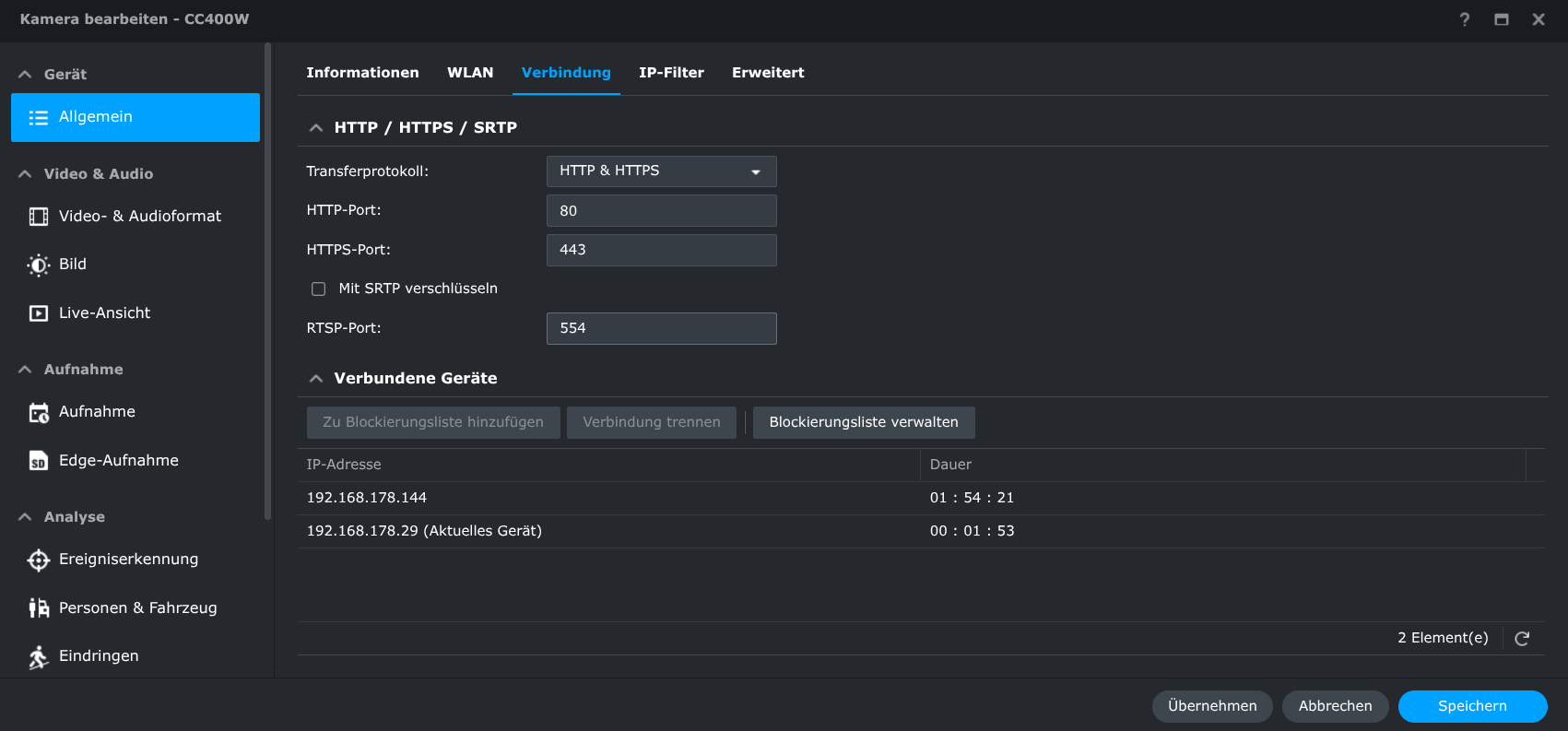Refresh the connected devices list
This screenshot has height=731, width=1568.
click(x=1522, y=639)
